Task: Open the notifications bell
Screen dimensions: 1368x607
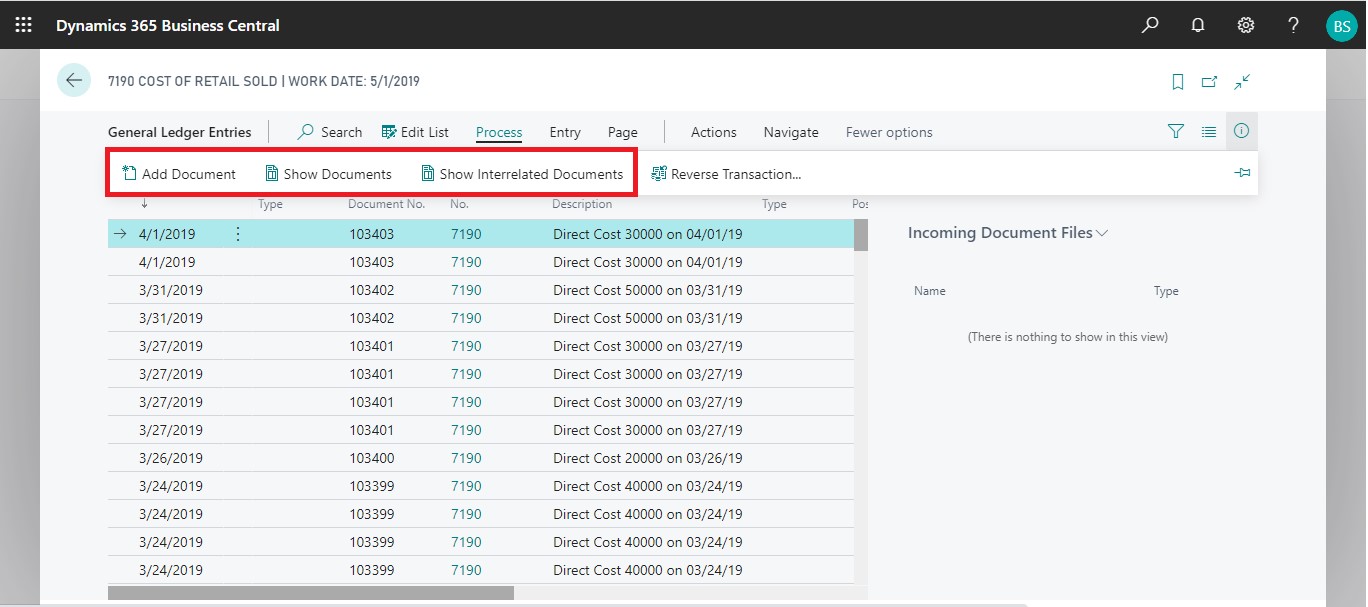Action: (1198, 25)
